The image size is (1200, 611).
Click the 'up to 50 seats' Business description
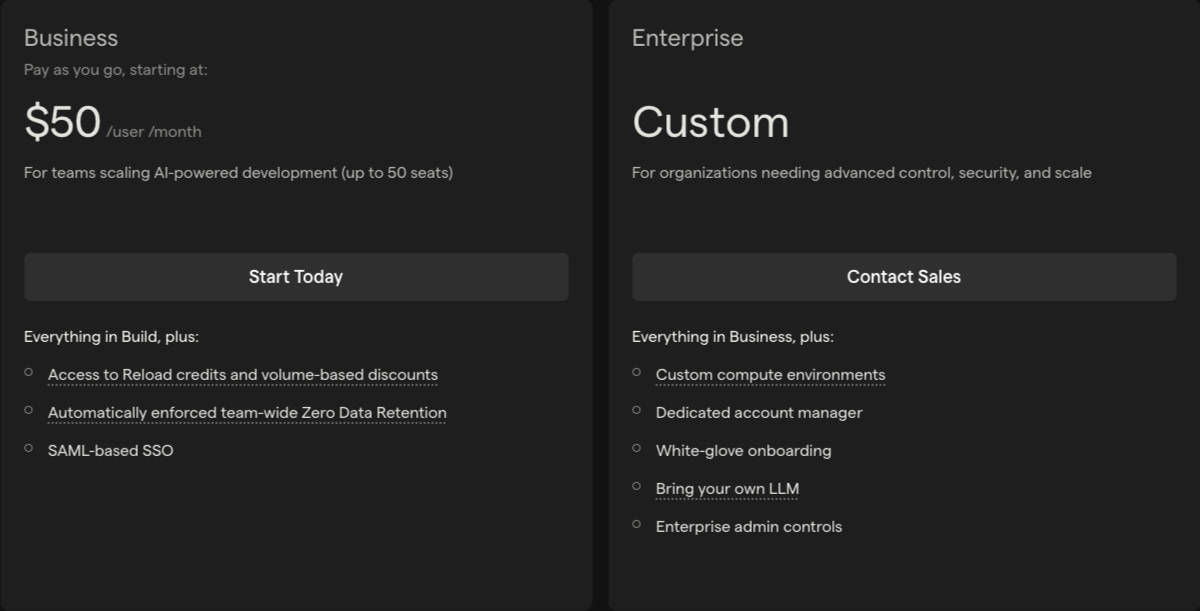click(238, 173)
